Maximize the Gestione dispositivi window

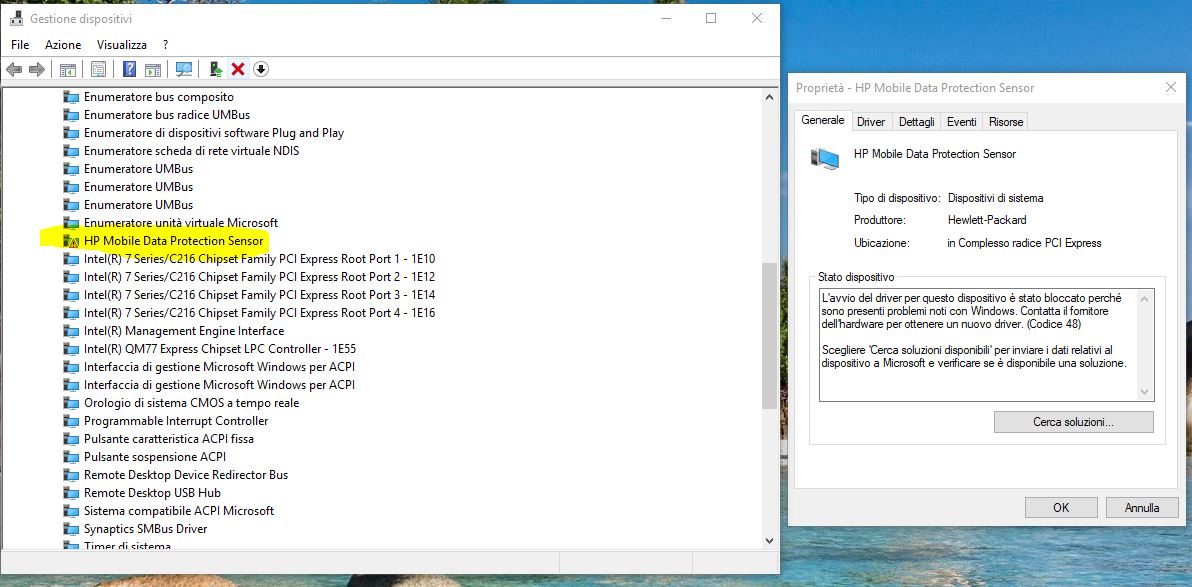pyautogui.click(x=711, y=18)
